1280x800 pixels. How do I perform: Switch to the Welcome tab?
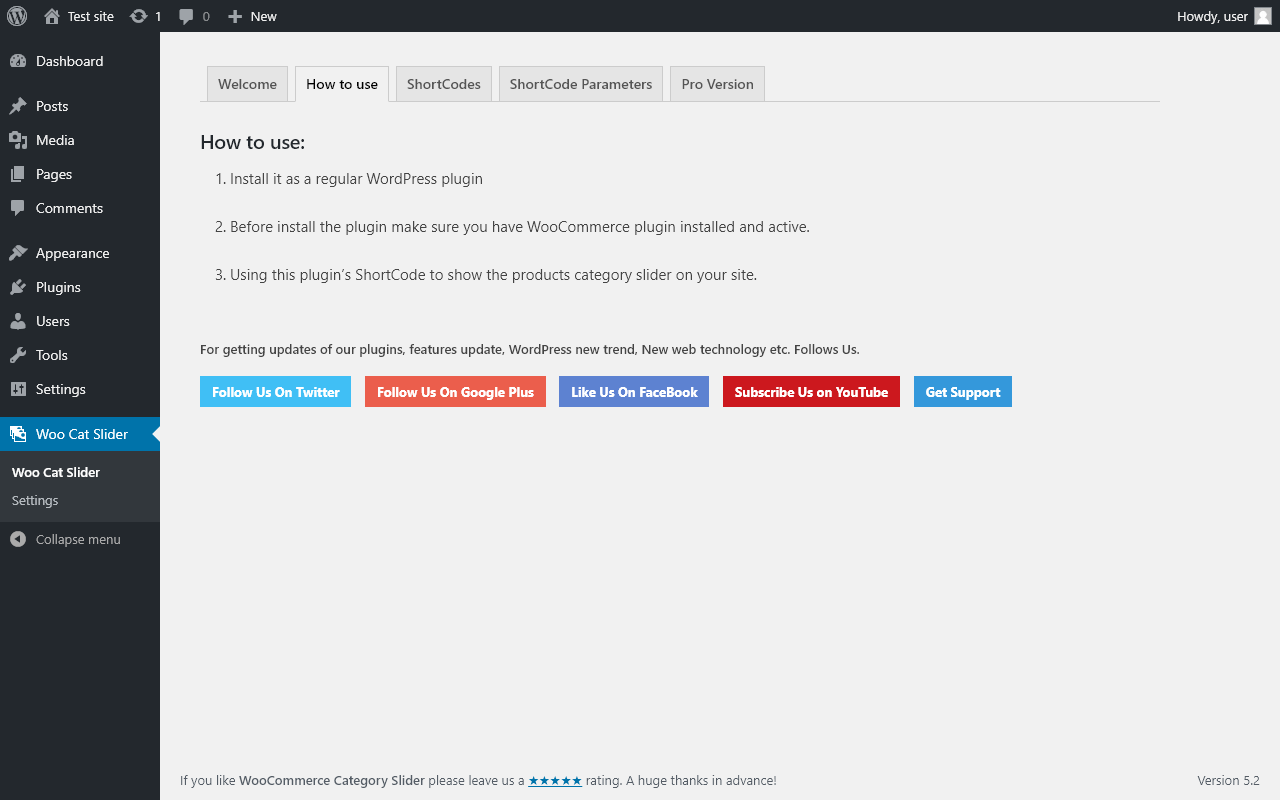point(248,84)
